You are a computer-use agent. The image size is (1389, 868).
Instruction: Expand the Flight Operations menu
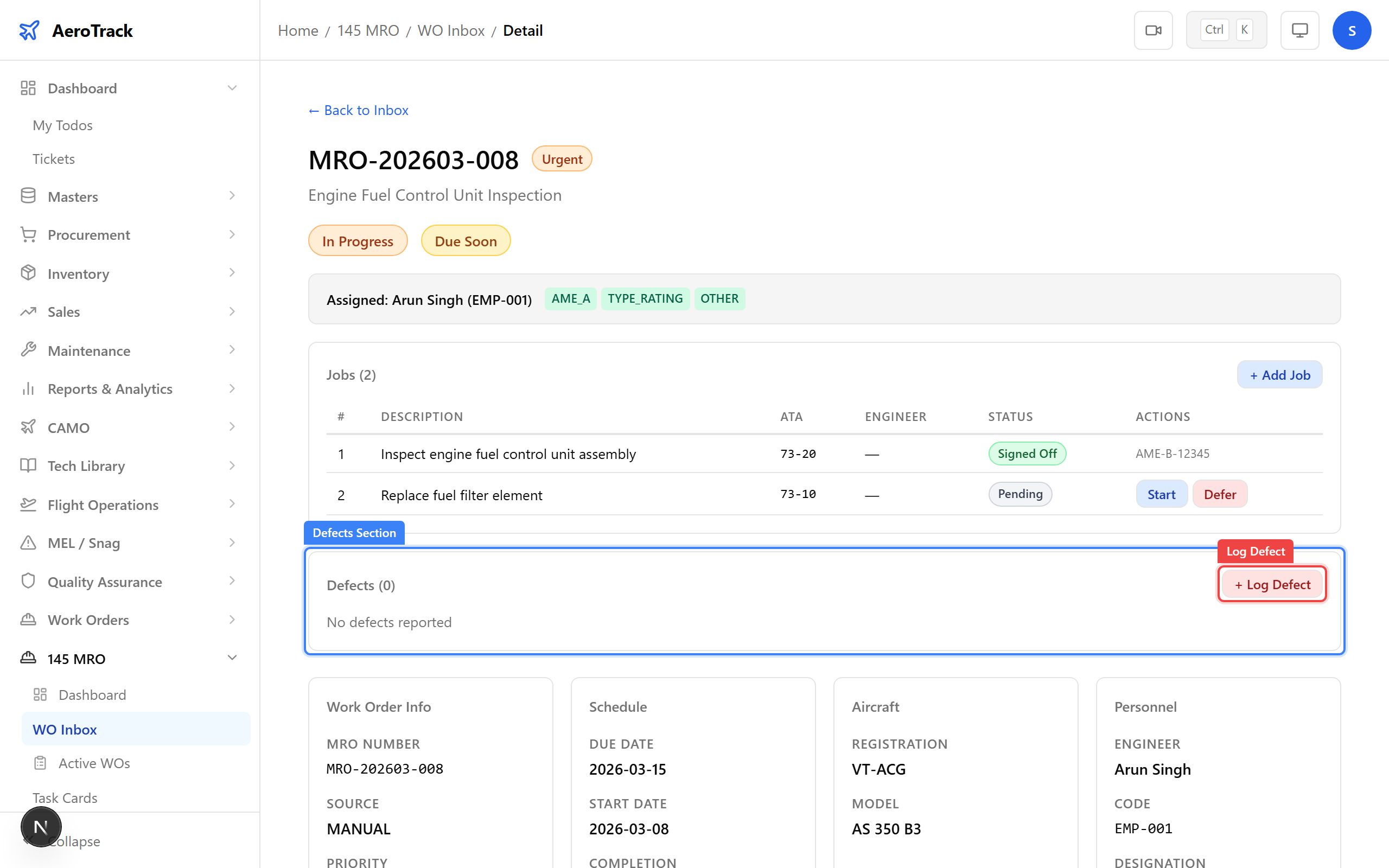232,504
